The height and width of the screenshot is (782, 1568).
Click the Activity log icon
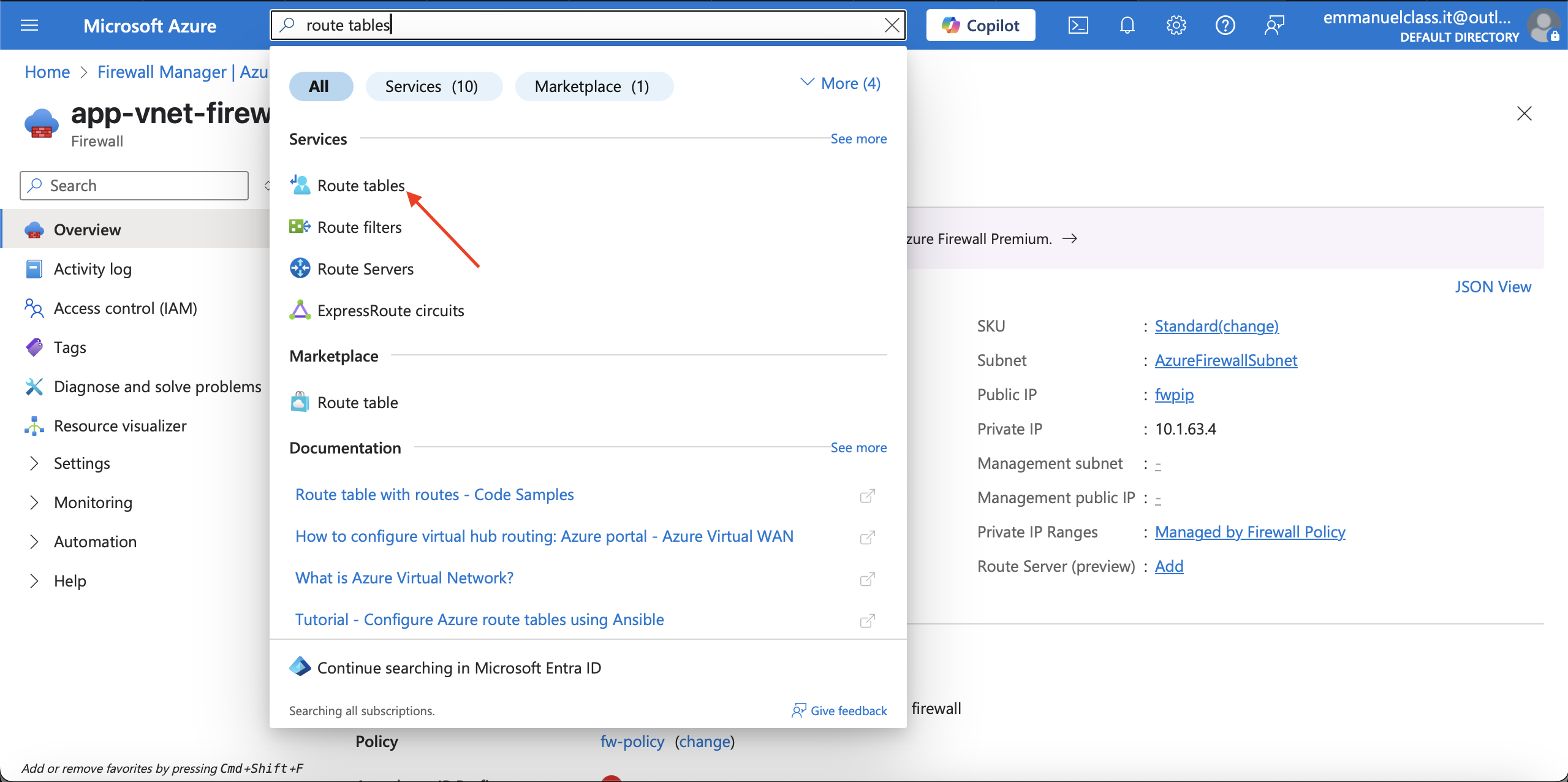point(34,269)
